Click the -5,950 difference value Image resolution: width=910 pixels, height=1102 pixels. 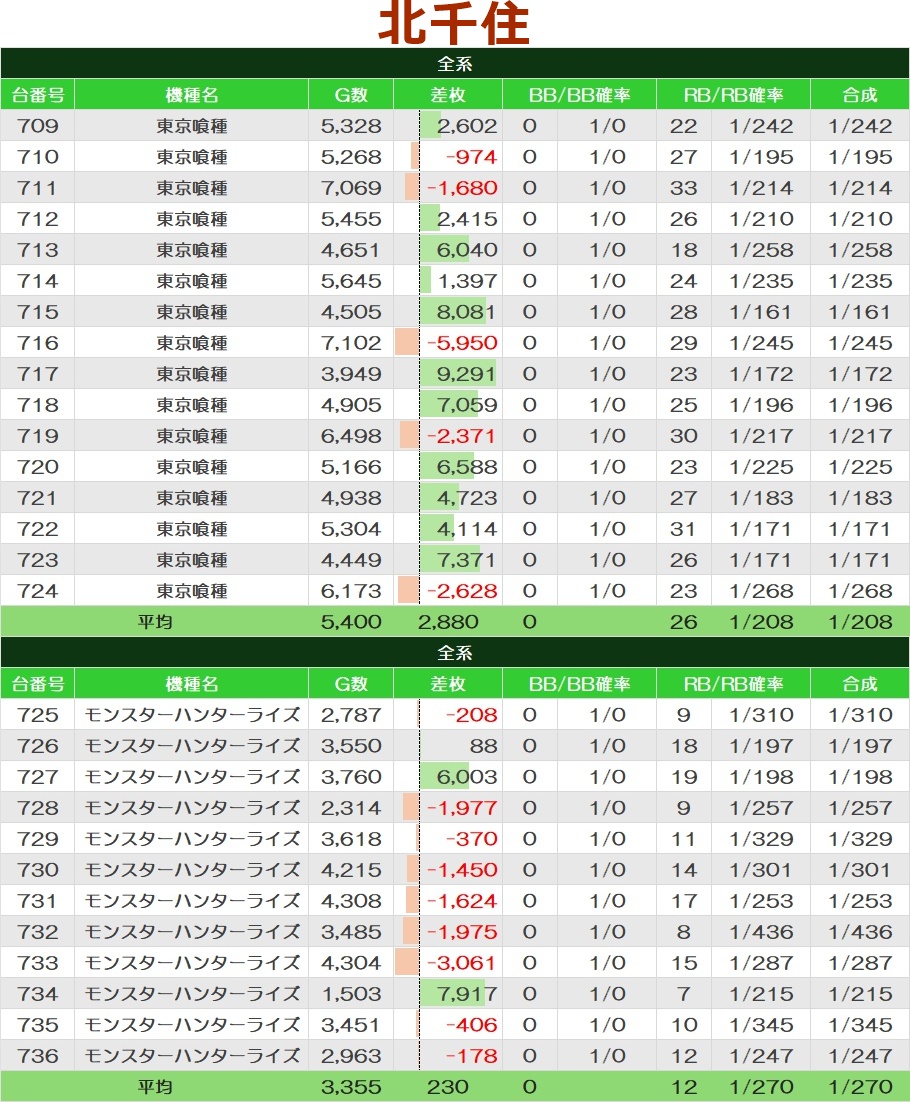(x=462, y=343)
